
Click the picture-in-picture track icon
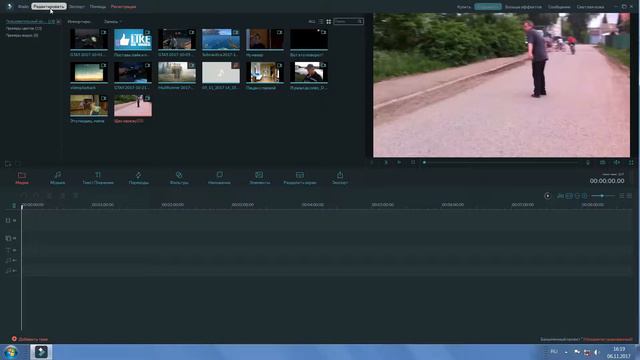[x=8, y=238]
